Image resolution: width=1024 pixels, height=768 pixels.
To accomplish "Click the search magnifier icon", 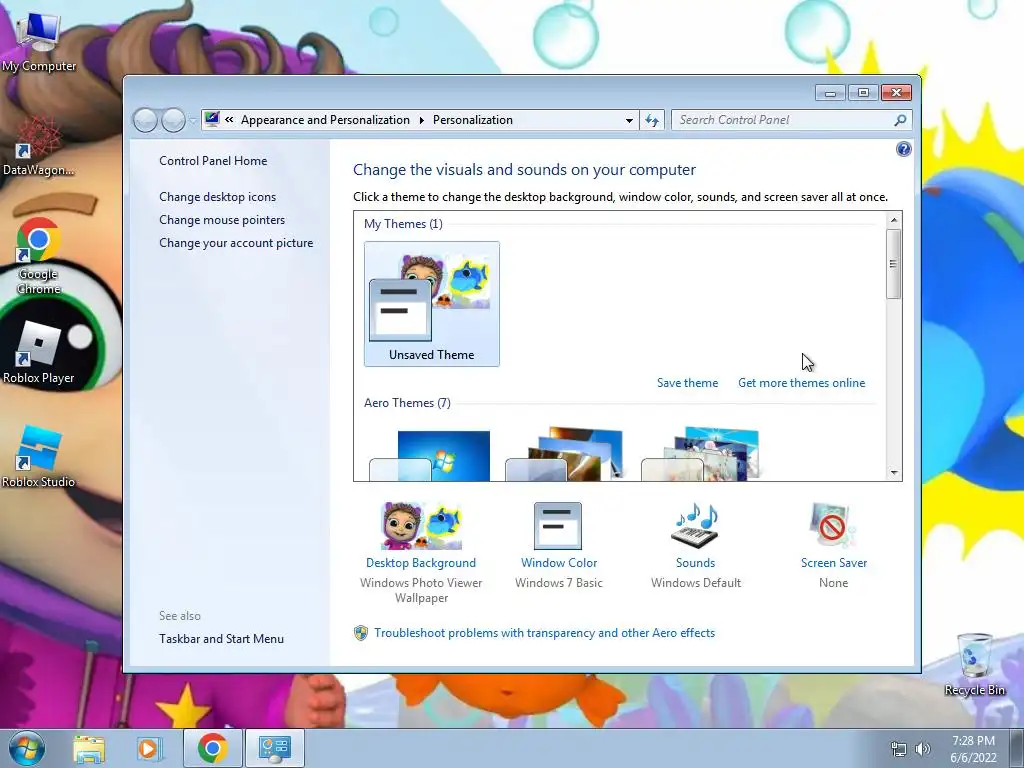I will tap(900, 120).
